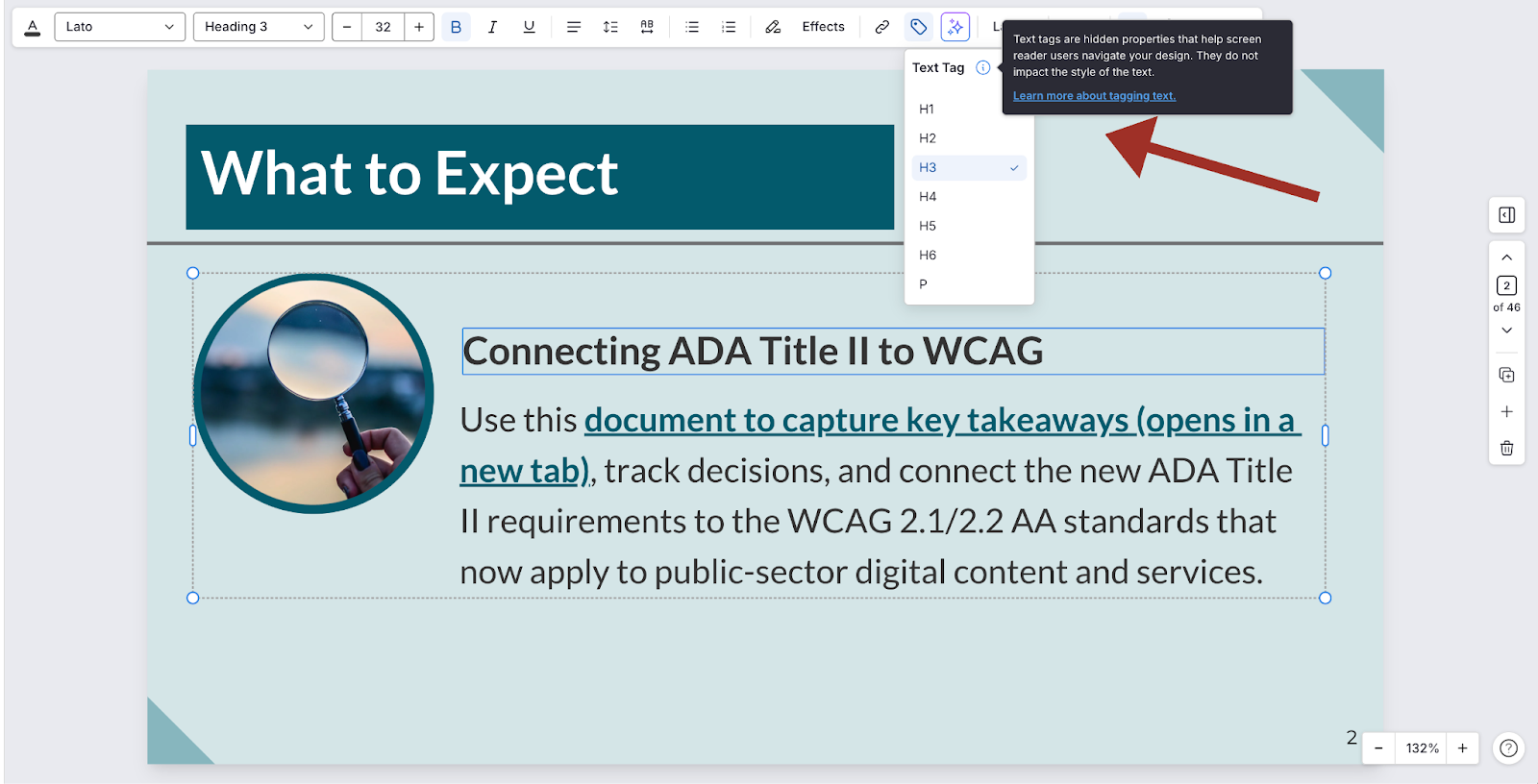Open the text color picker

click(33, 27)
